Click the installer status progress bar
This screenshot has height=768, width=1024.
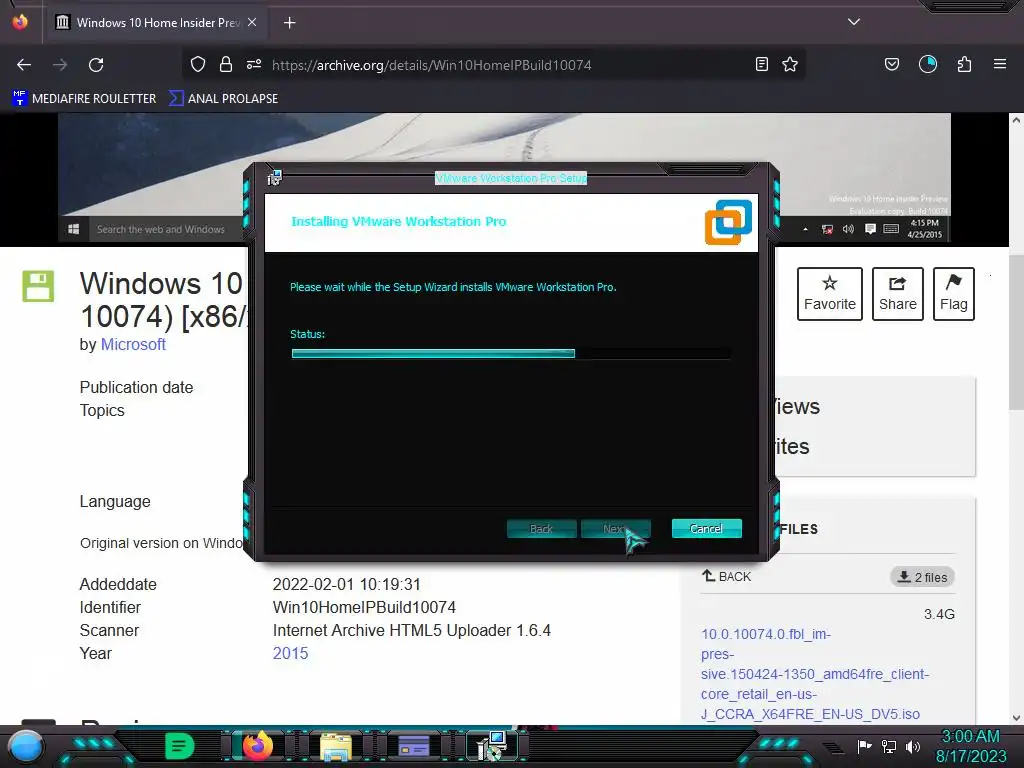[x=511, y=353]
